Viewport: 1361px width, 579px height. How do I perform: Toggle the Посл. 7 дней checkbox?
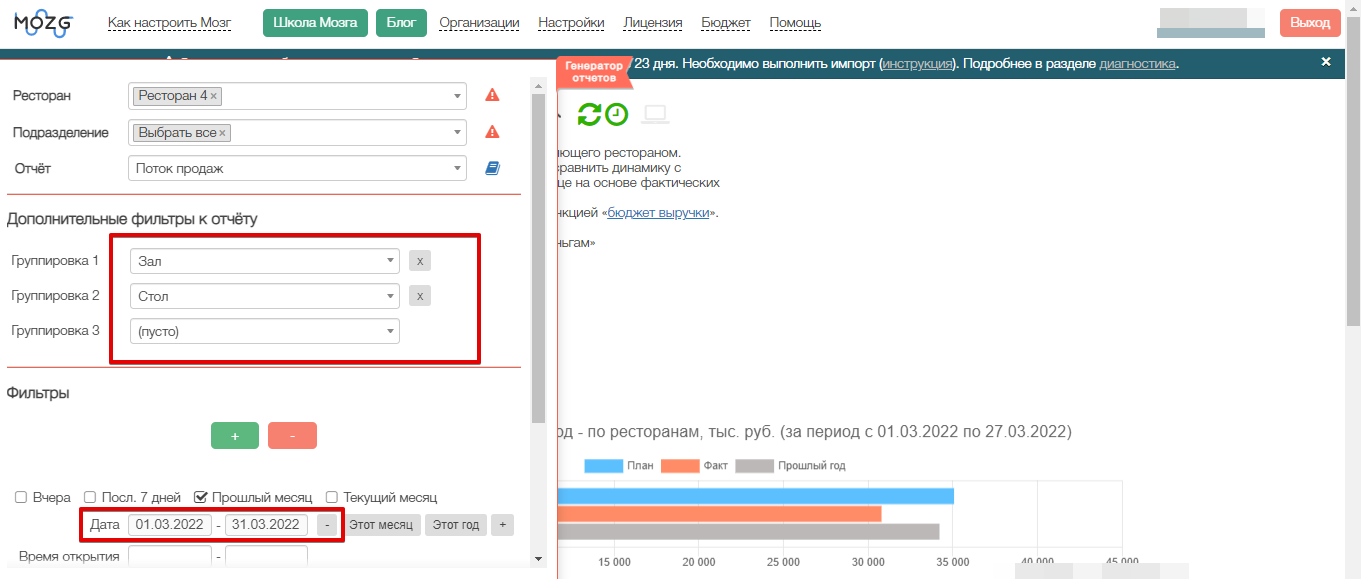pos(90,497)
